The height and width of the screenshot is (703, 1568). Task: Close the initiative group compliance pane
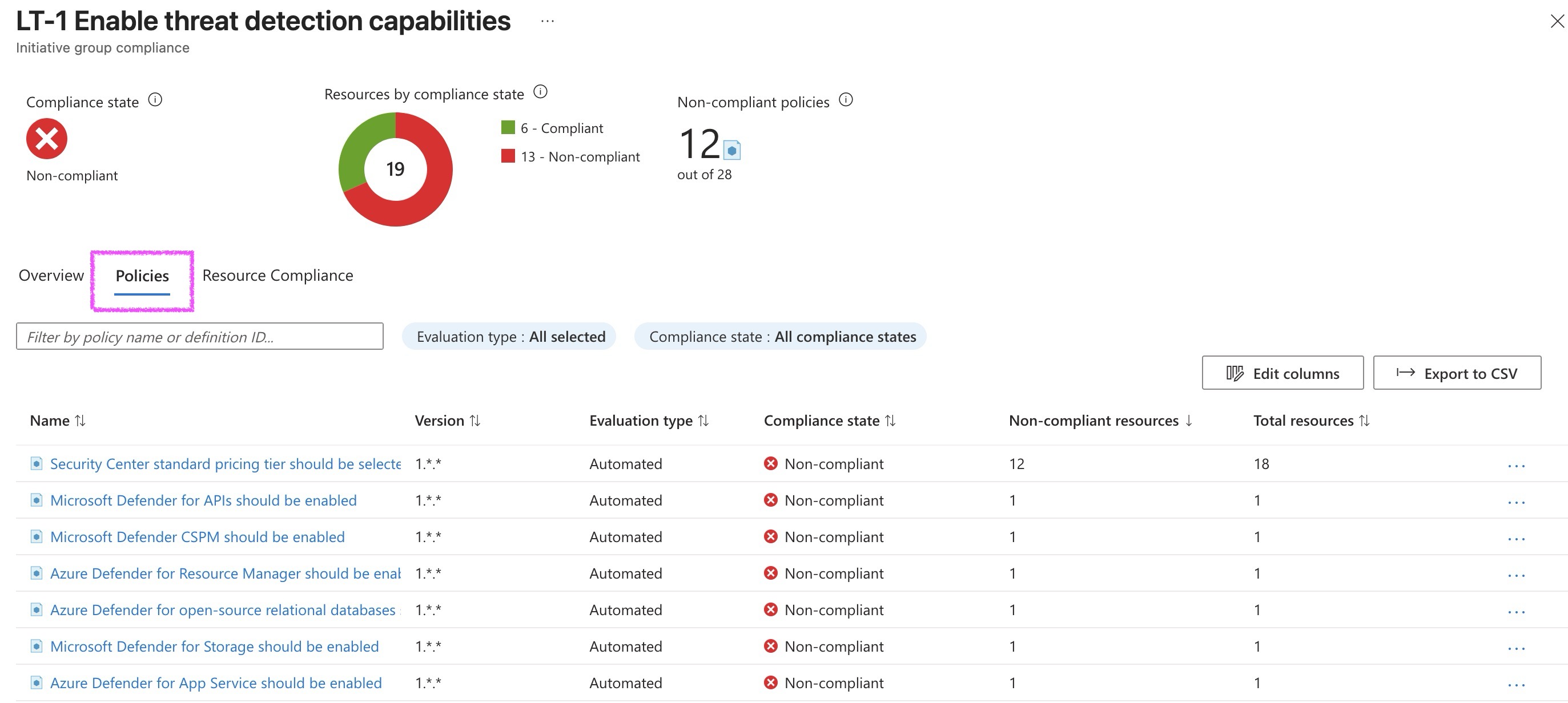pos(1557,21)
